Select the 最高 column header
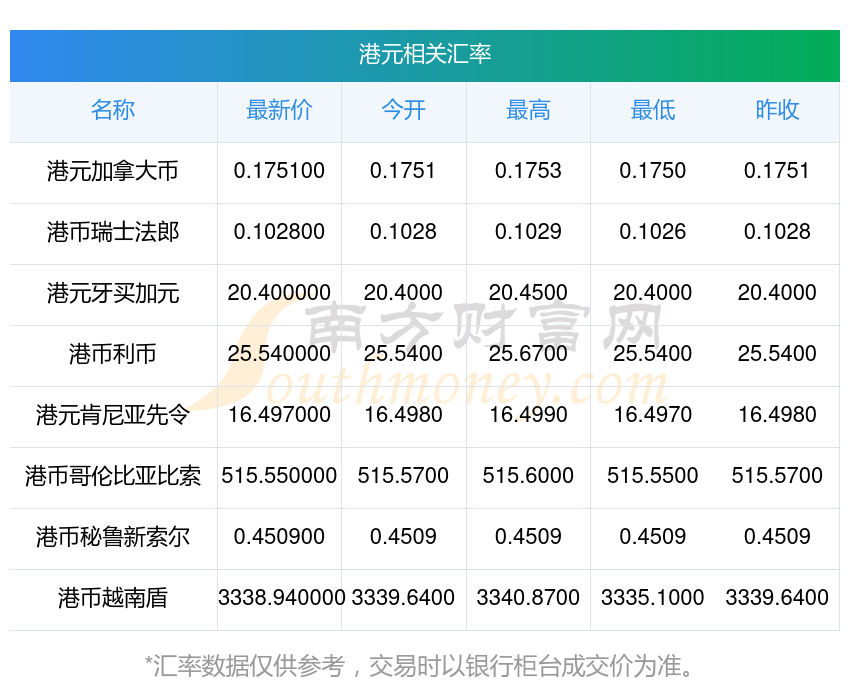 528,110
